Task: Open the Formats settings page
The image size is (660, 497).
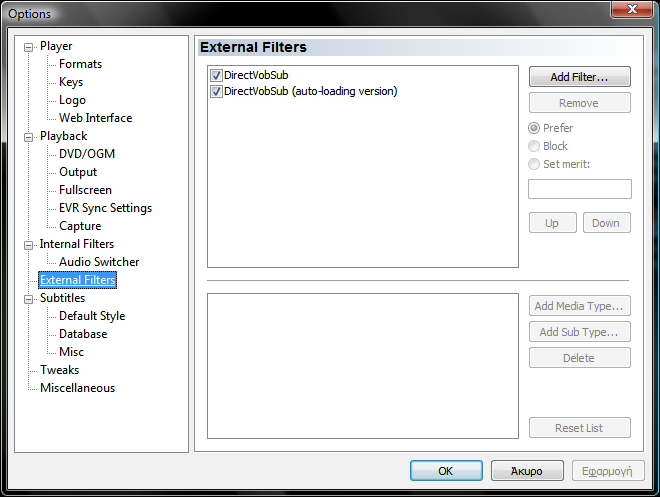Action: click(80, 64)
